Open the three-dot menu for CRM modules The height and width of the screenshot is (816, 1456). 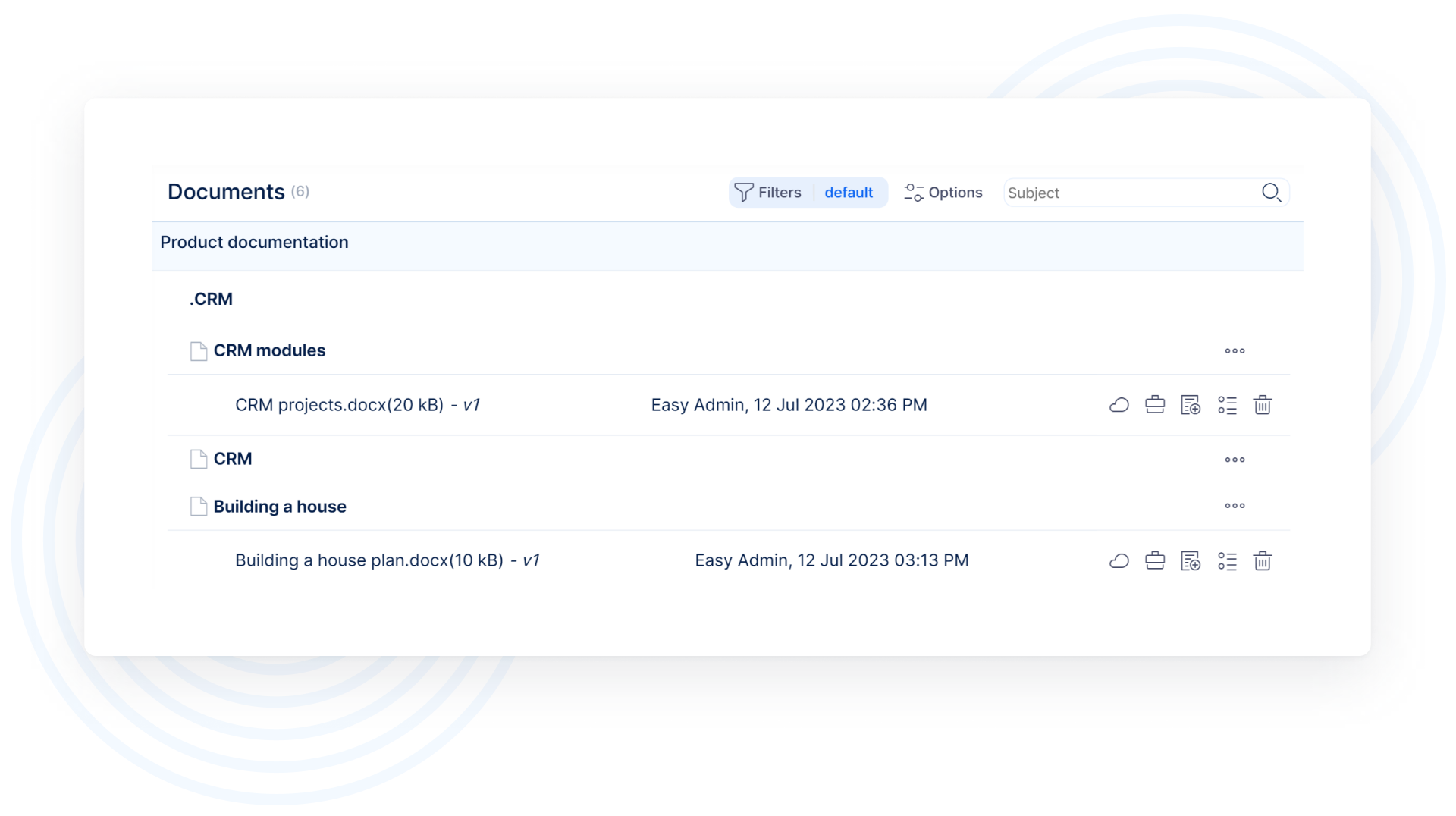tap(1235, 351)
